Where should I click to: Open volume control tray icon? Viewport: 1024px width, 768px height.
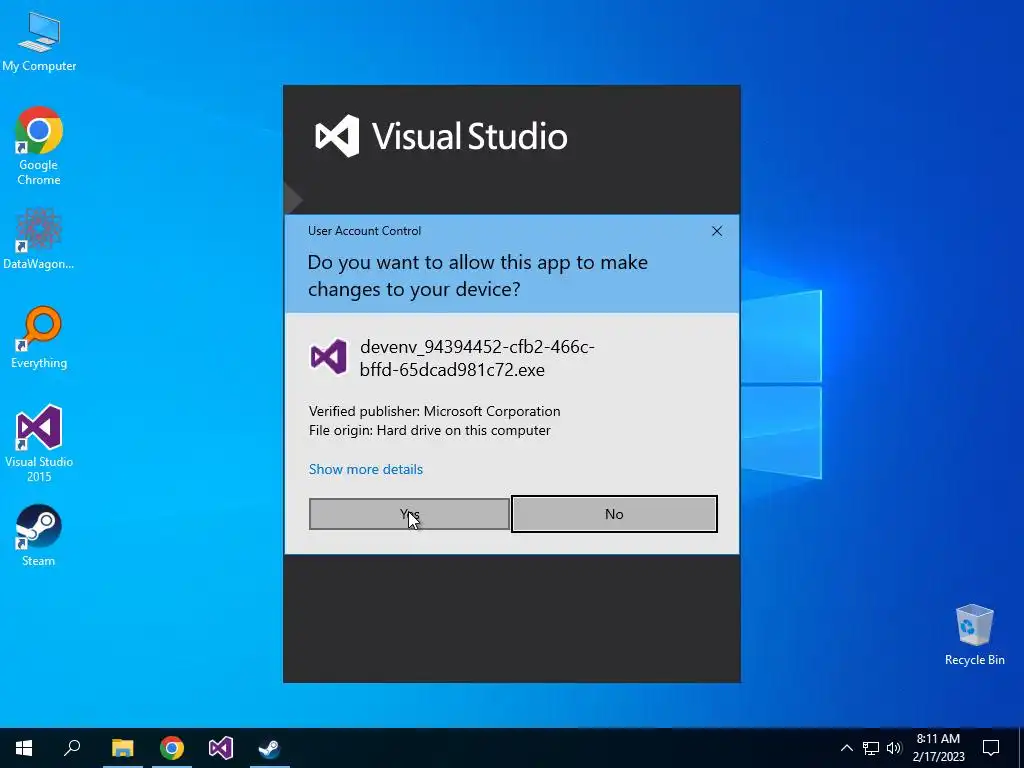(894, 748)
